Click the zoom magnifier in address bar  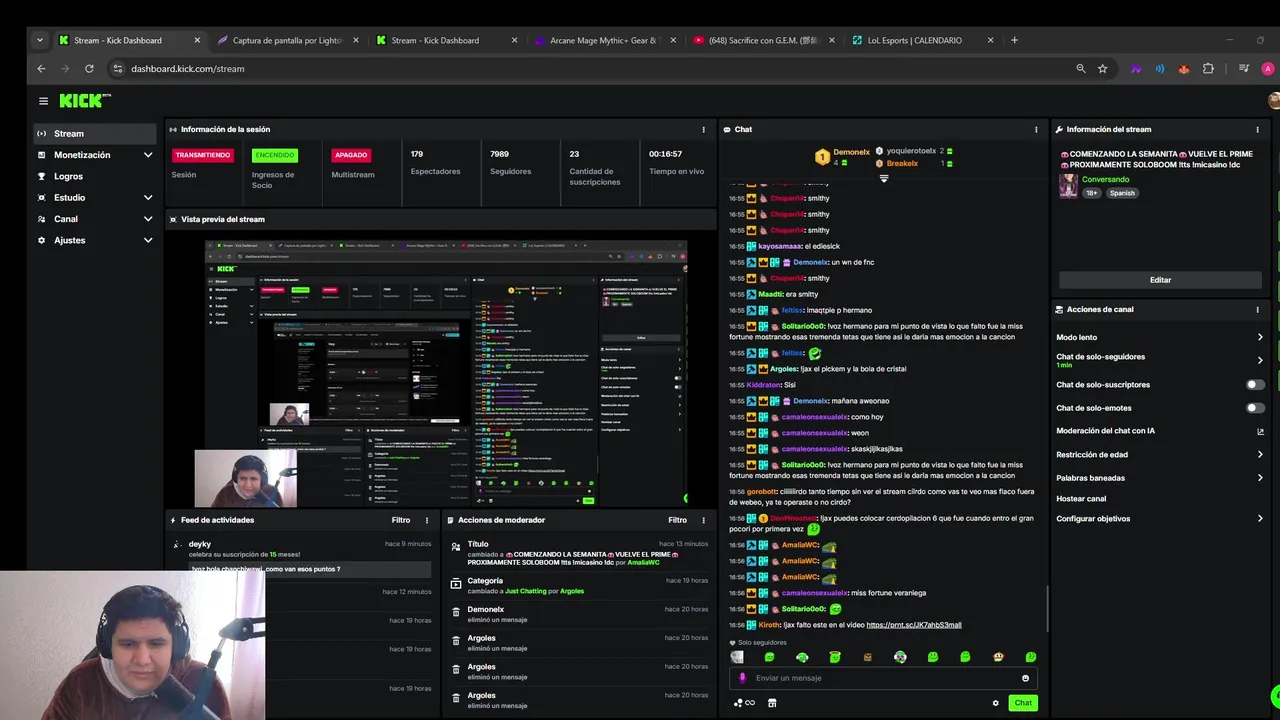point(1081,69)
